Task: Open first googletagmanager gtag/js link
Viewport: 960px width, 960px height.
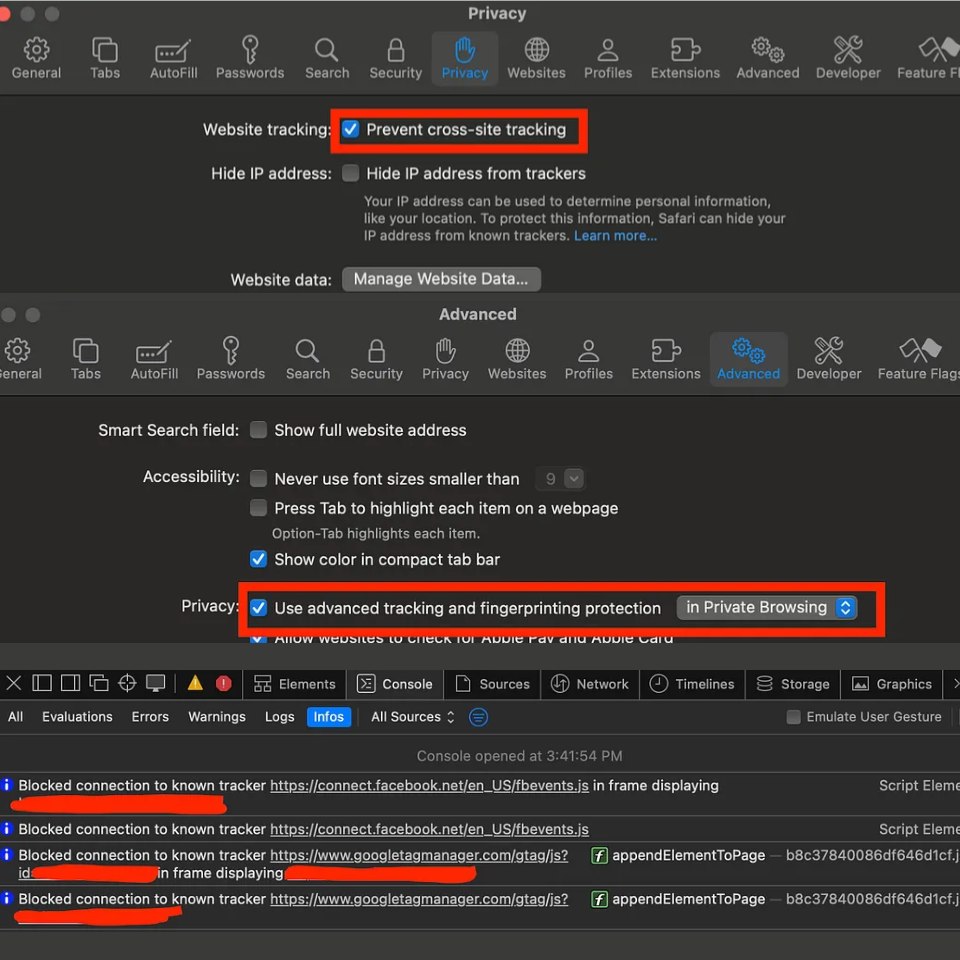Action: (419, 855)
